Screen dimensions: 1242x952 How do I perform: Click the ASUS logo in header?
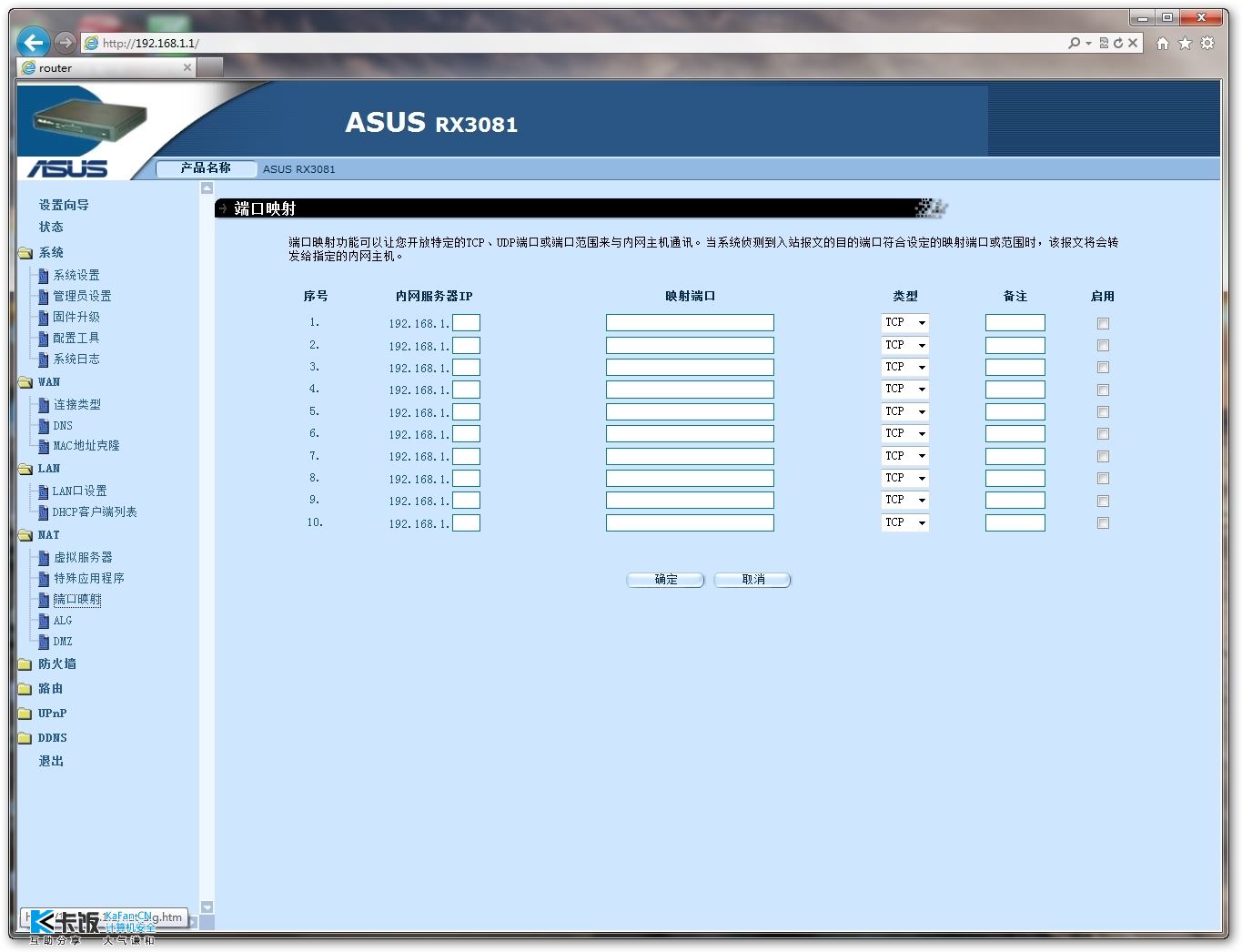[x=67, y=169]
